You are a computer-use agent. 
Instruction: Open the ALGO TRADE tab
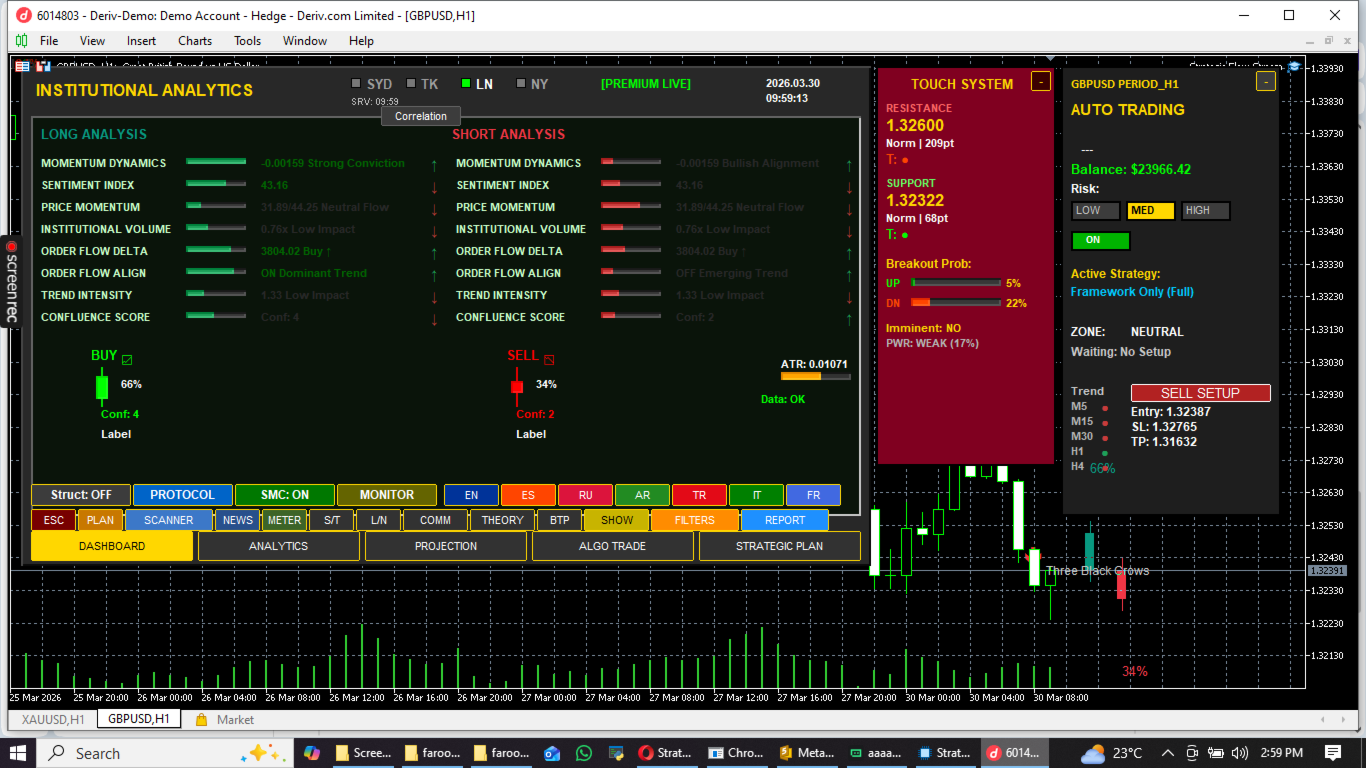coord(612,546)
